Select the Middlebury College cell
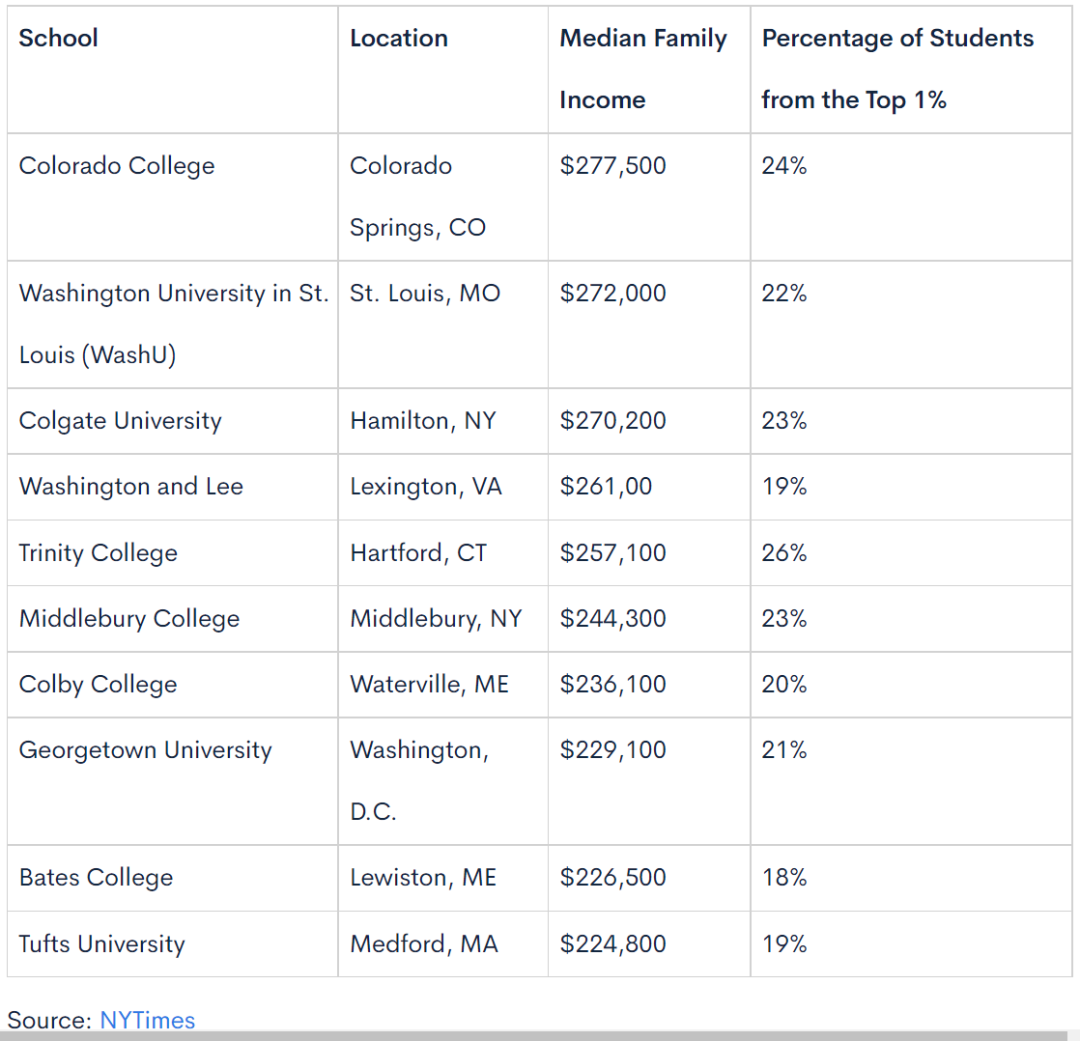 point(129,619)
